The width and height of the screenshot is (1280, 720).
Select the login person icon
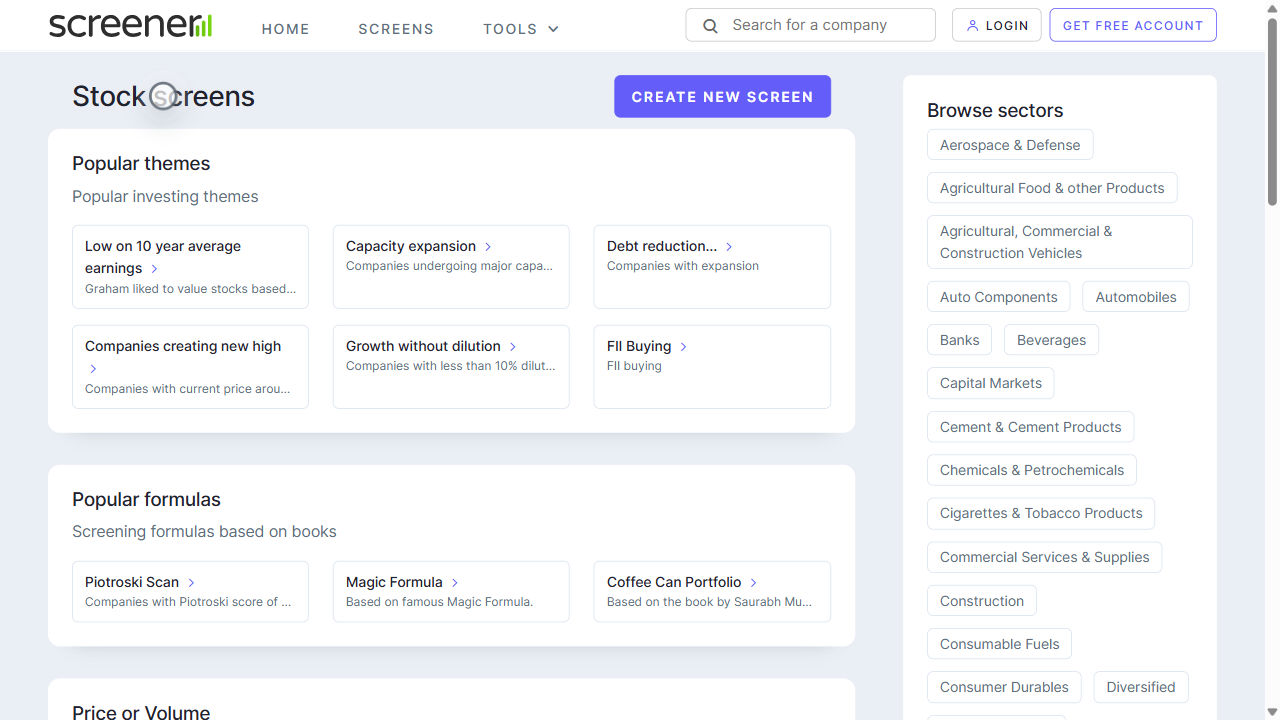(x=974, y=25)
